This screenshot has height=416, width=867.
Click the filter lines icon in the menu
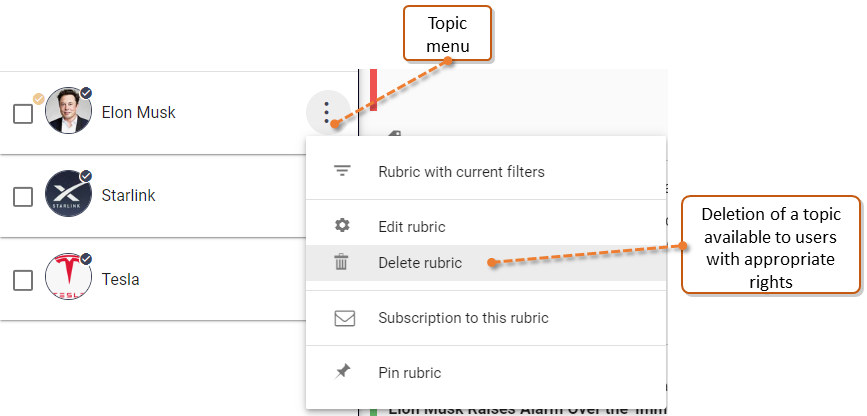[342, 171]
